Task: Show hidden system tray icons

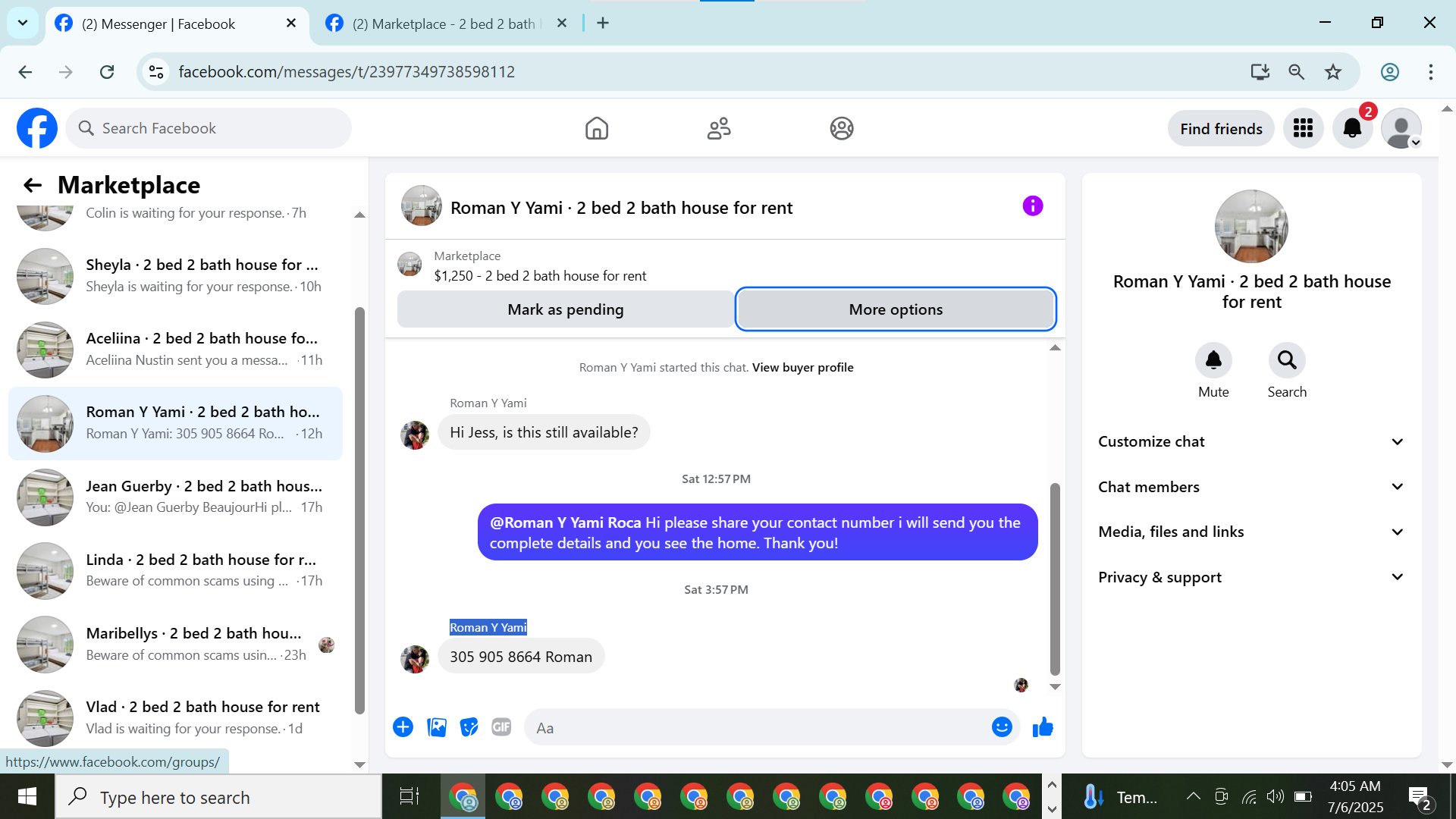Action: click(x=1193, y=796)
